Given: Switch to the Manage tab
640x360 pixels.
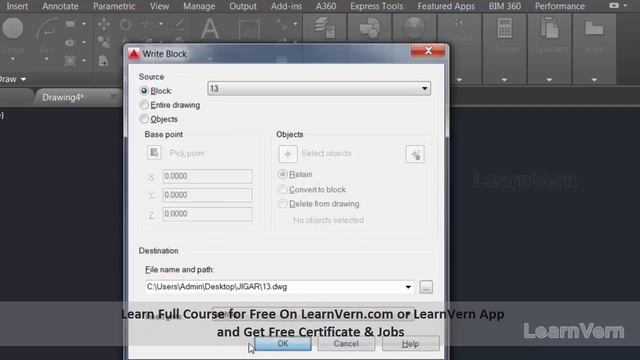Looking at the screenshot, I should 199,6.
